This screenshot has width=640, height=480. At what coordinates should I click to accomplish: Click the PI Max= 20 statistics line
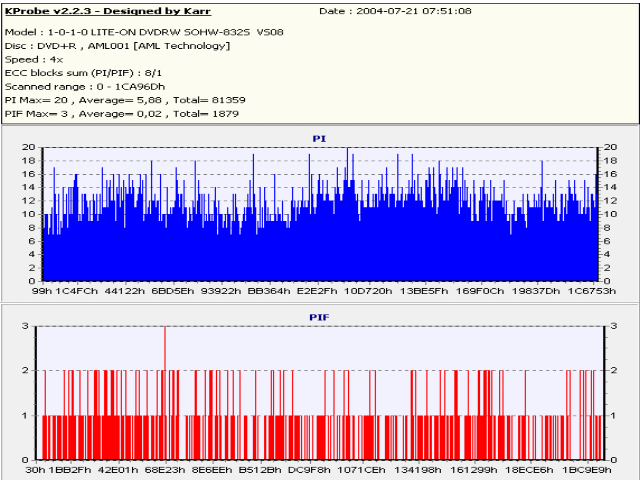(125, 100)
